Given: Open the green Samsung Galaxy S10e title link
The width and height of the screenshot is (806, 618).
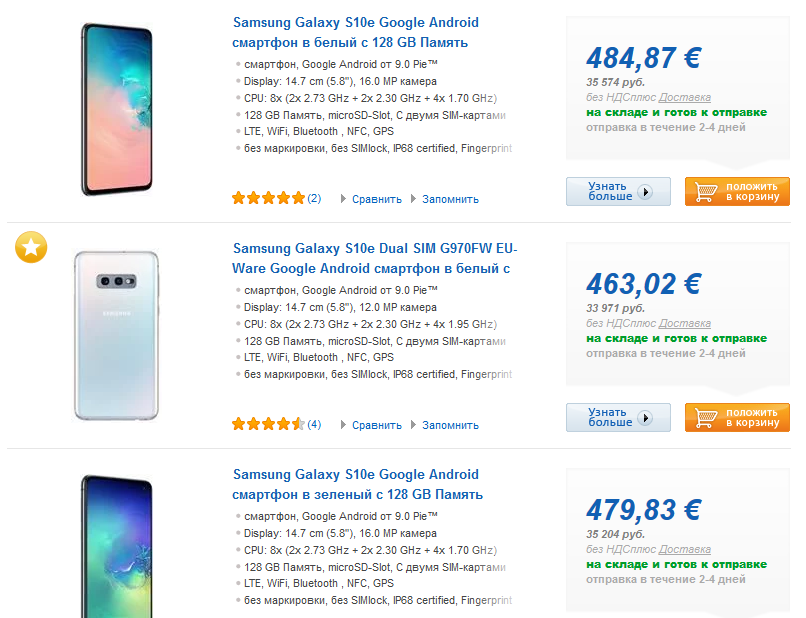Looking at the screenshot, I should pyautogui.click(x=357, y=484).
